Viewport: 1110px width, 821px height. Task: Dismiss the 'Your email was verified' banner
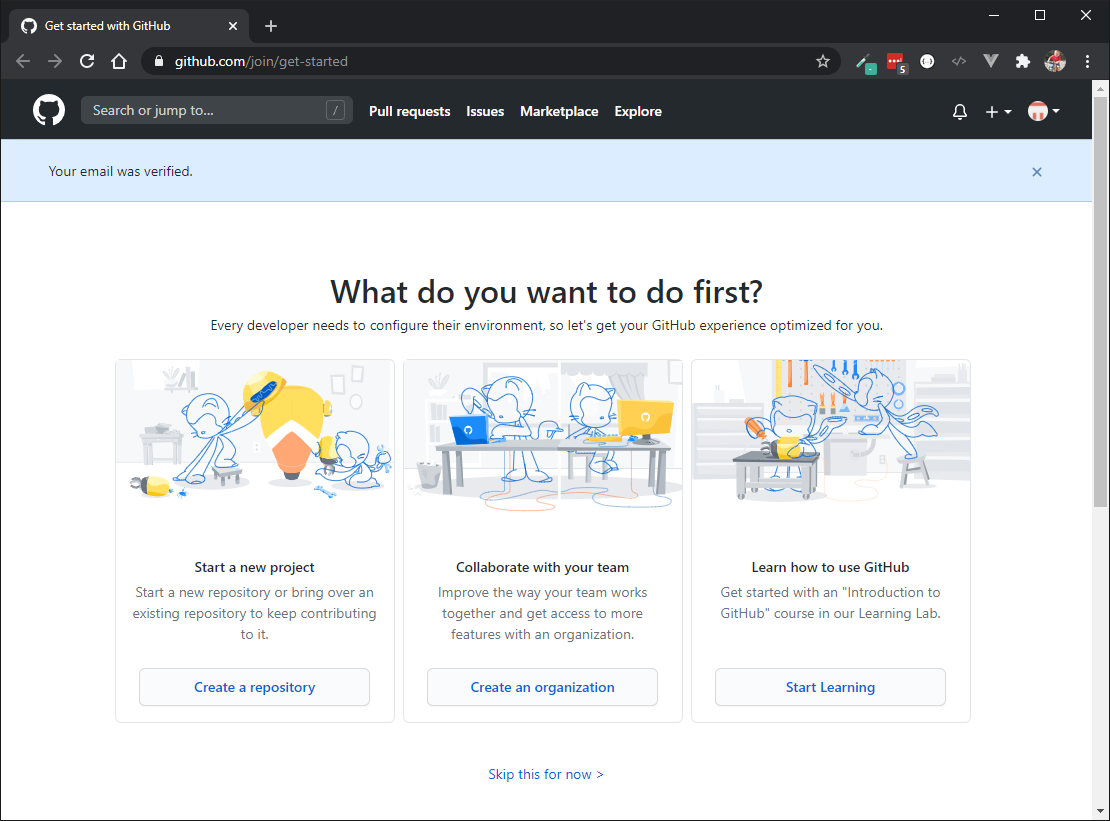[1036, 172]
